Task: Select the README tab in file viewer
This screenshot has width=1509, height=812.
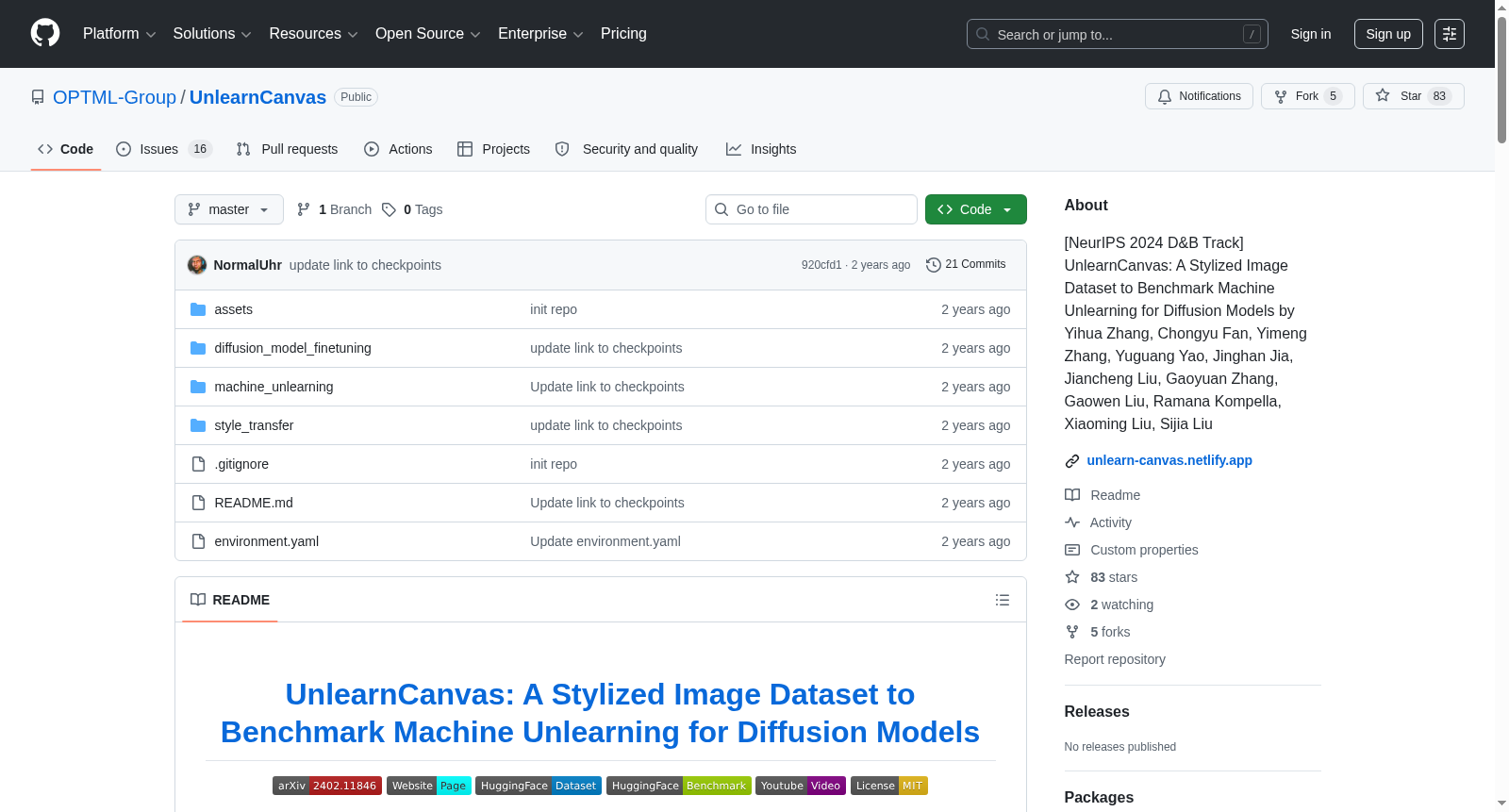Action: (x=230, y=600)
